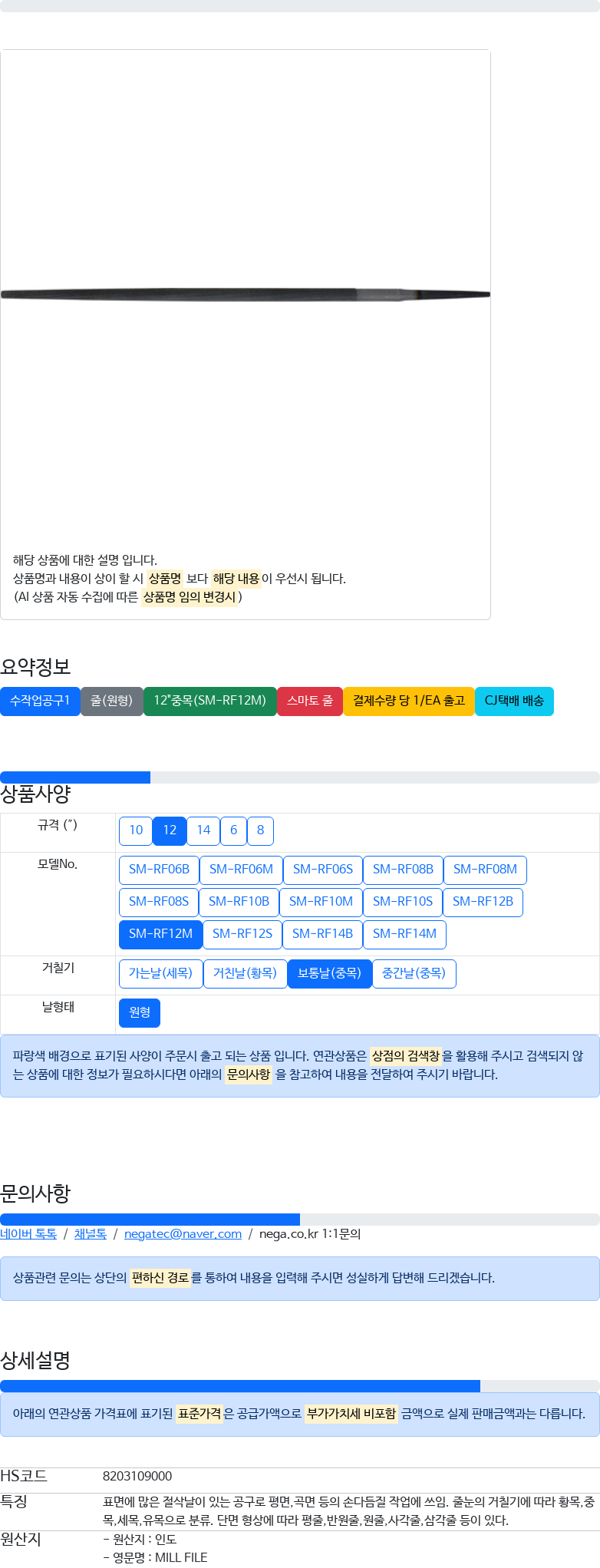Select the 10 inch size option
Screen dimensions: 600x1568
click(x=136, y=830)
